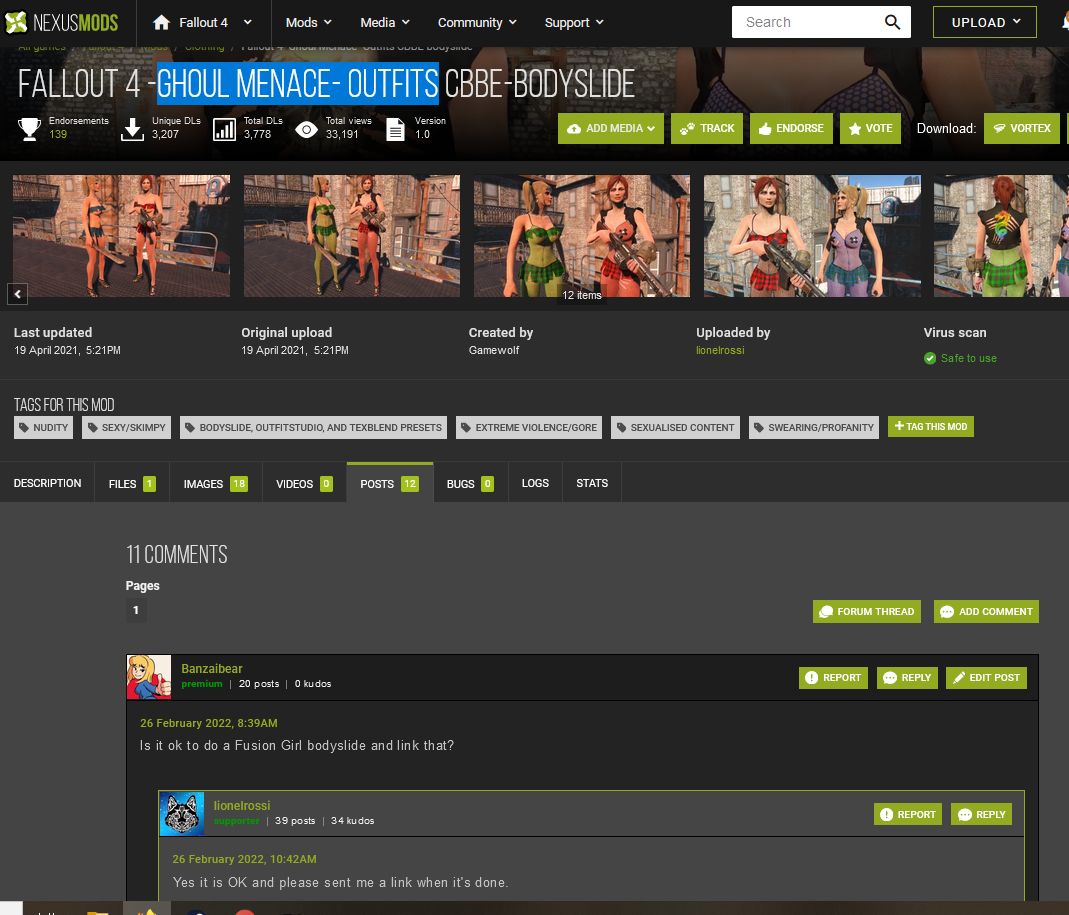The image size is (1069, 915).
Task: Open Banzaibear username link
Action: coord(212,669)
